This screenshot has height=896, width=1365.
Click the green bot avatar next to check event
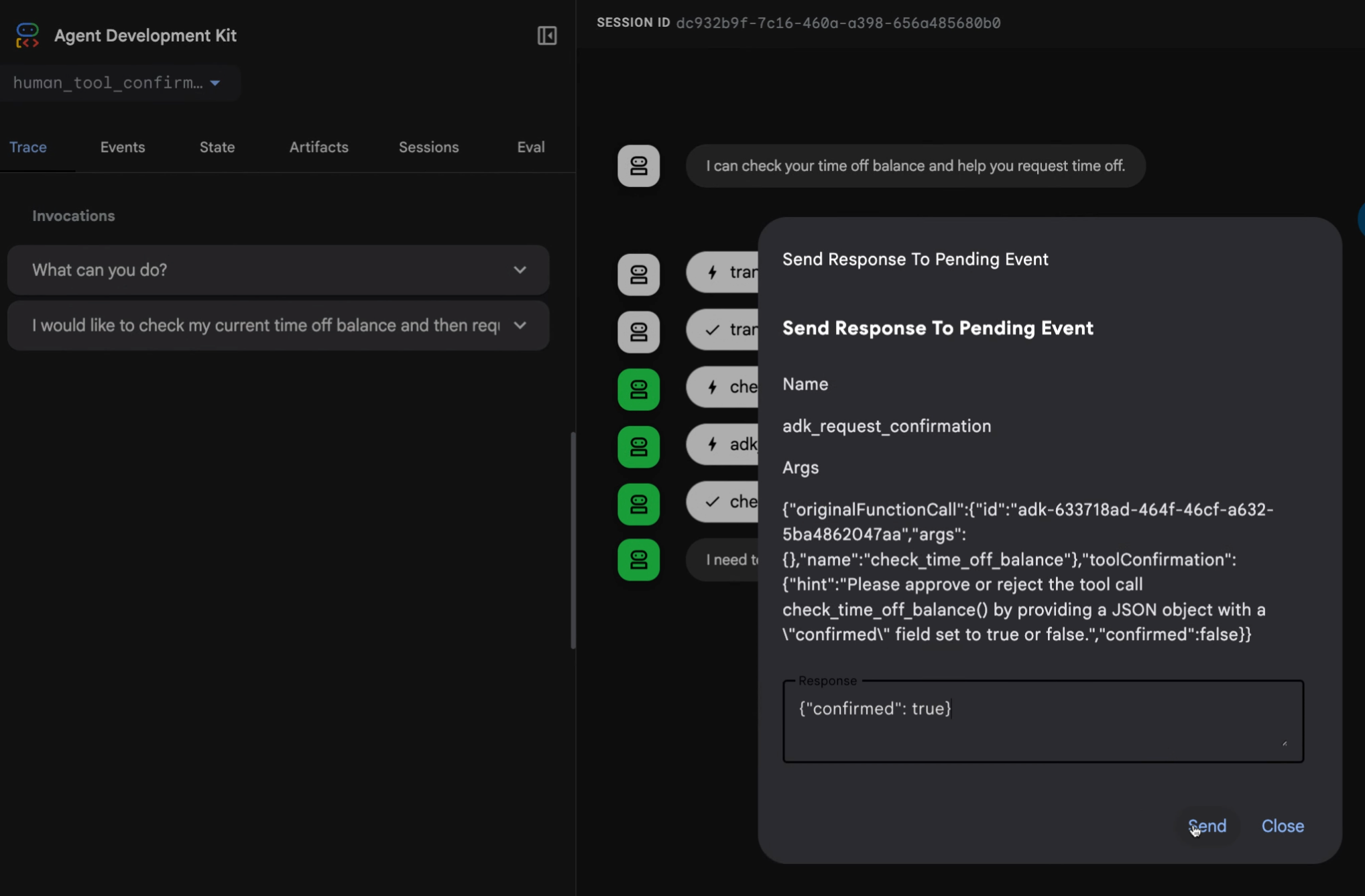638,389
